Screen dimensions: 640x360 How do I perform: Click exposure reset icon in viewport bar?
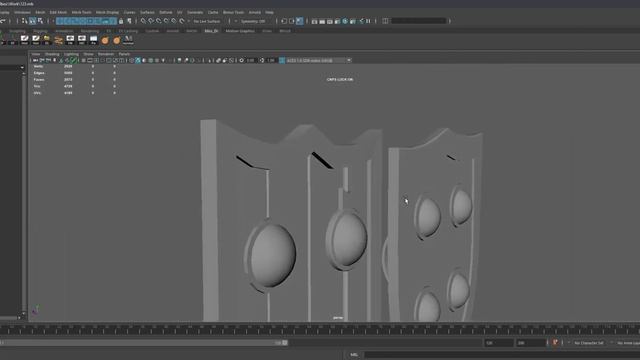tap(241, 60)
